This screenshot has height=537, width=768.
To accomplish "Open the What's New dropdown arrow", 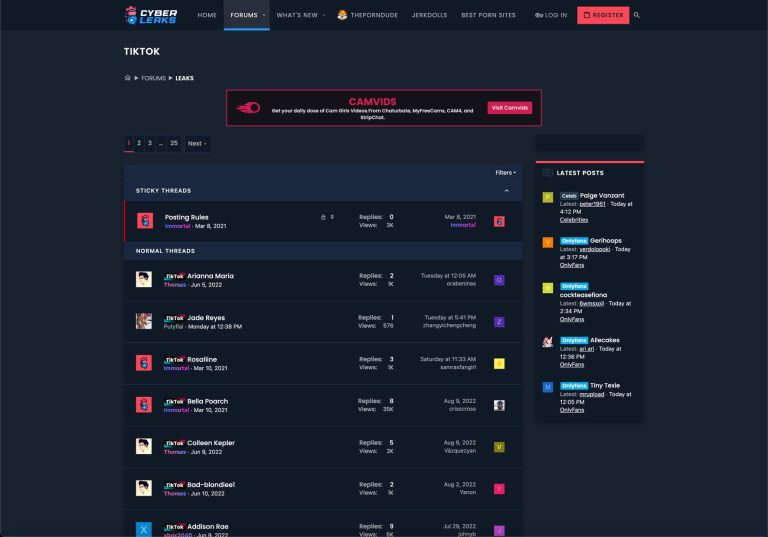I will coord(324,15).
